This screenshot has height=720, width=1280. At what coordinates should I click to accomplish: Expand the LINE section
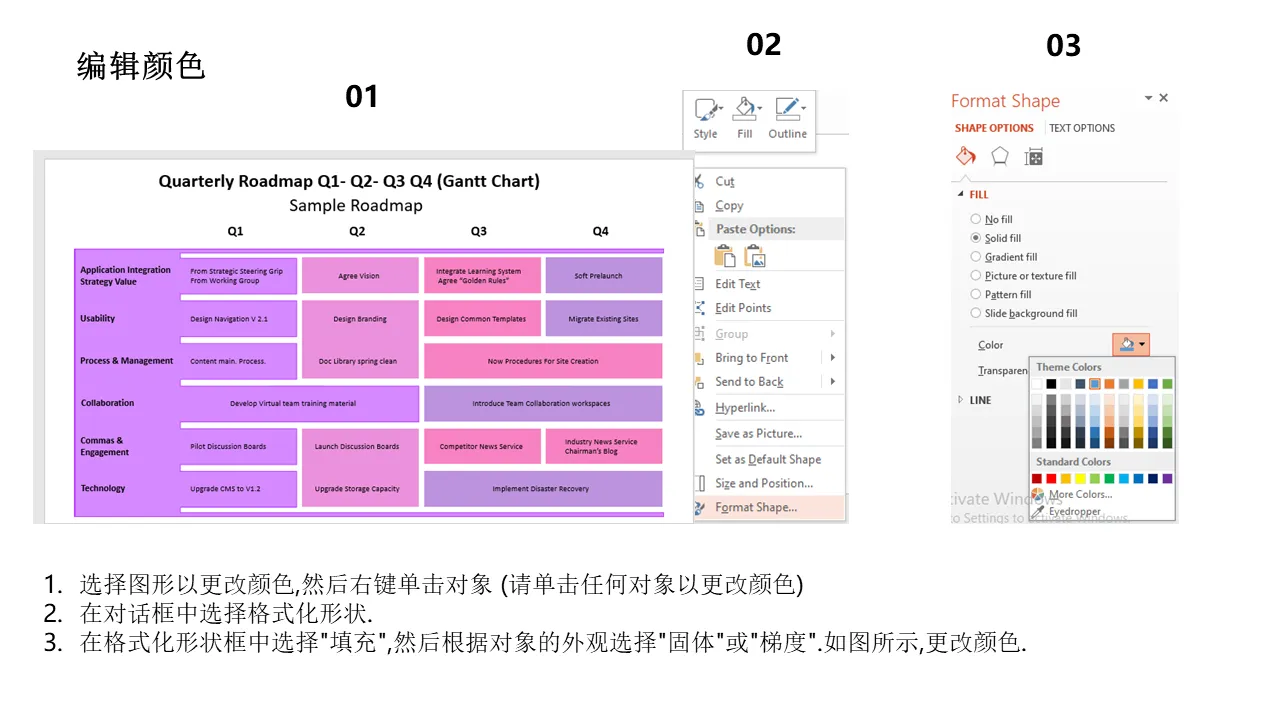pyautogui.click(x=962, y=400)
